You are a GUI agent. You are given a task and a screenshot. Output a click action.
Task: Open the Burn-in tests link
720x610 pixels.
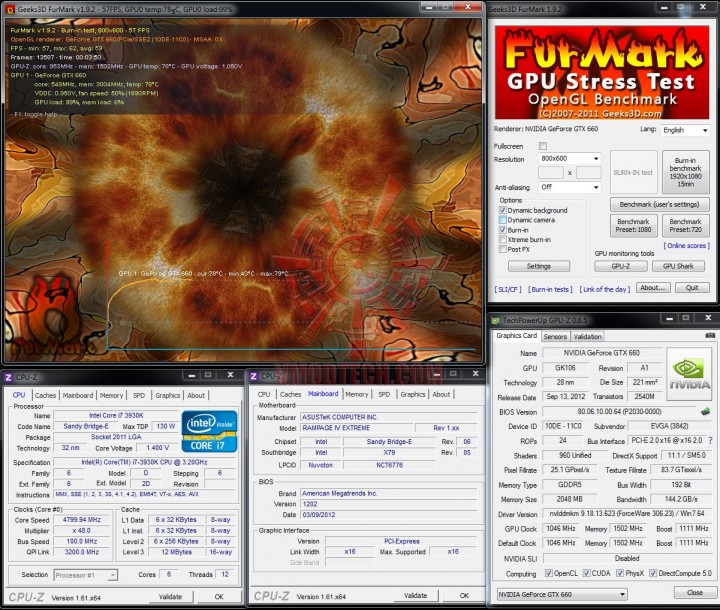[x=550, y=289]
